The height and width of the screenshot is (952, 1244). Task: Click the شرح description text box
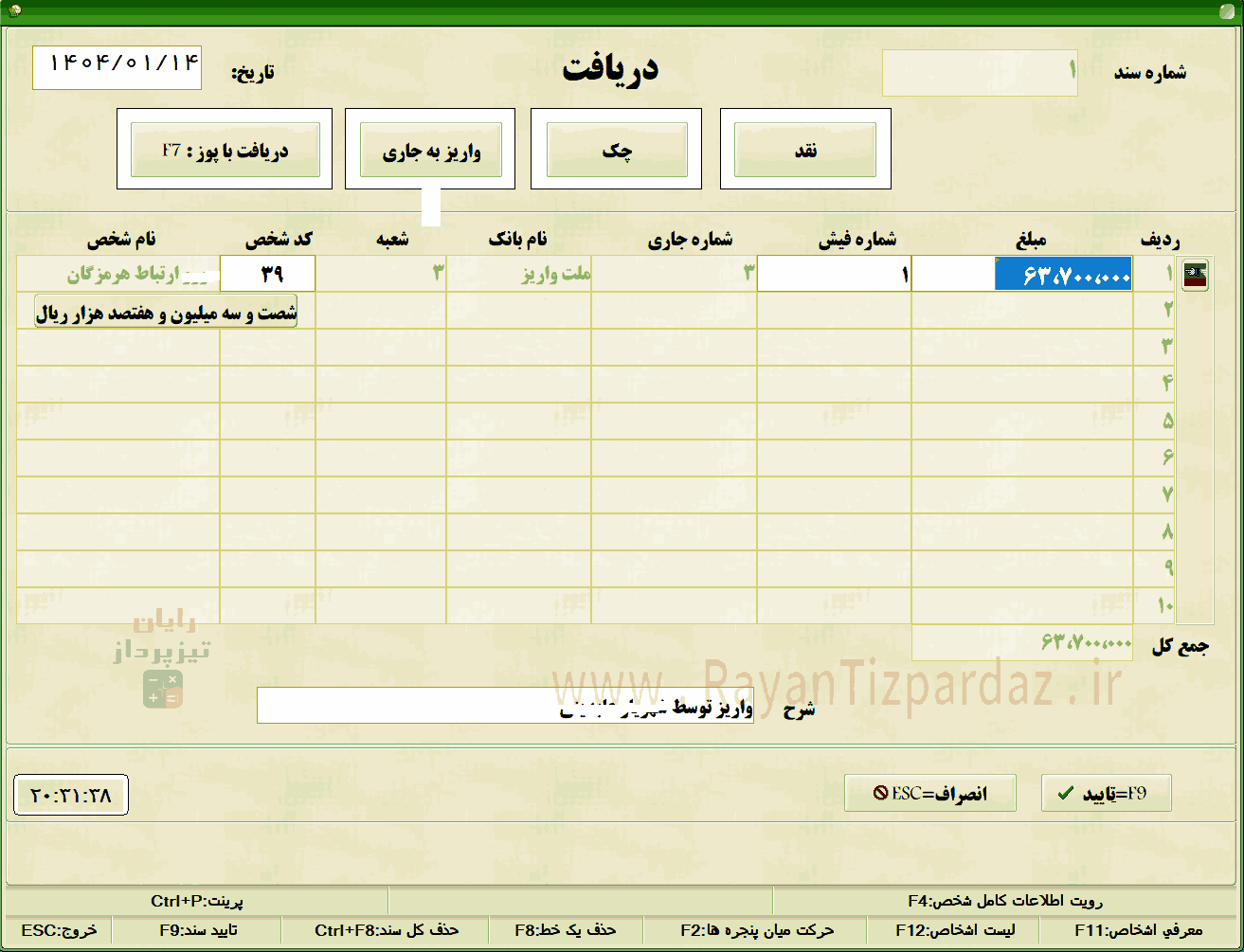tap(505, 706)
